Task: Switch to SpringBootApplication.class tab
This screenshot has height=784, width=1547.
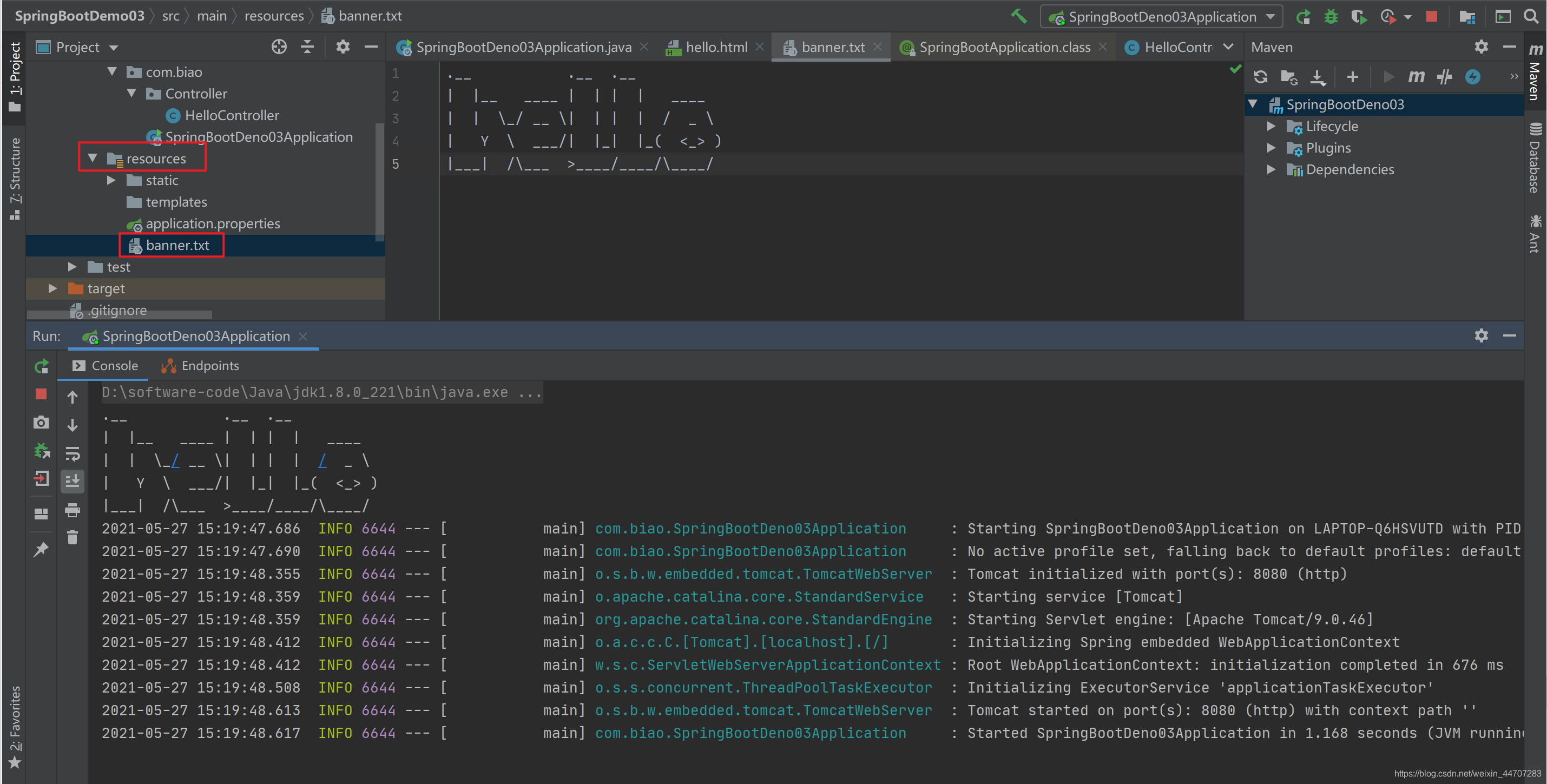Action: point(1004,48)
